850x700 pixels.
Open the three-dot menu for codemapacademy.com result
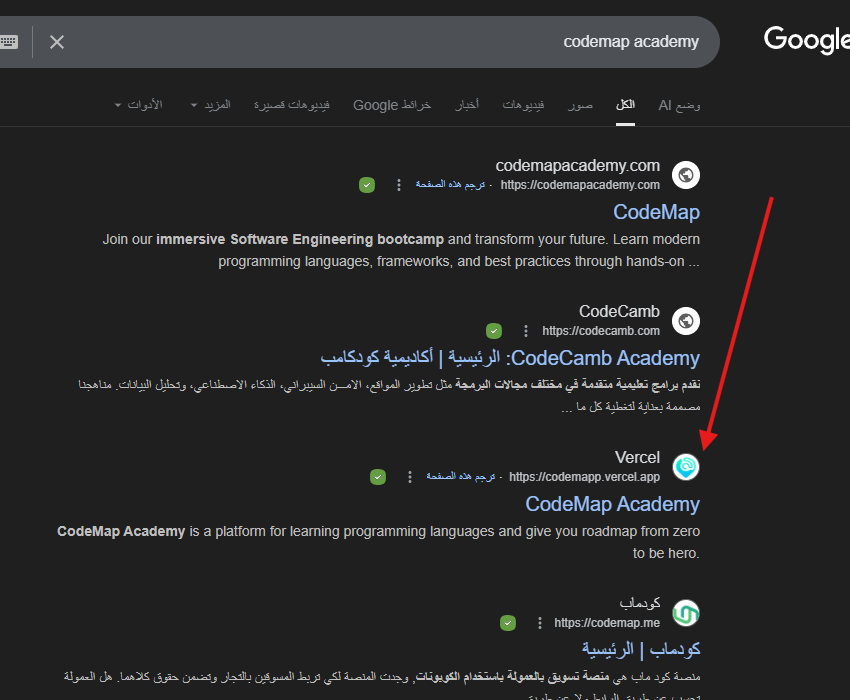click(x=399, y=185)
